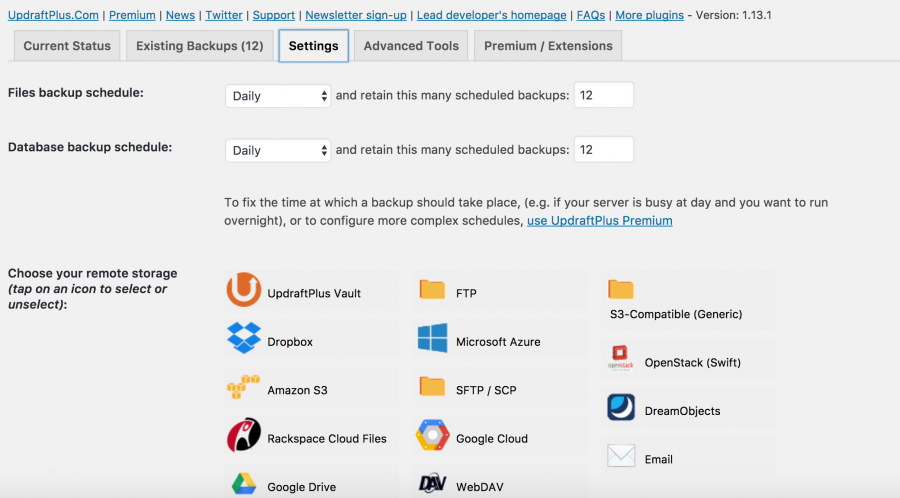The width and height of the screenshot is (900, 498).
Task: Visit the Twitter link
Action: (x=224, y=15)
